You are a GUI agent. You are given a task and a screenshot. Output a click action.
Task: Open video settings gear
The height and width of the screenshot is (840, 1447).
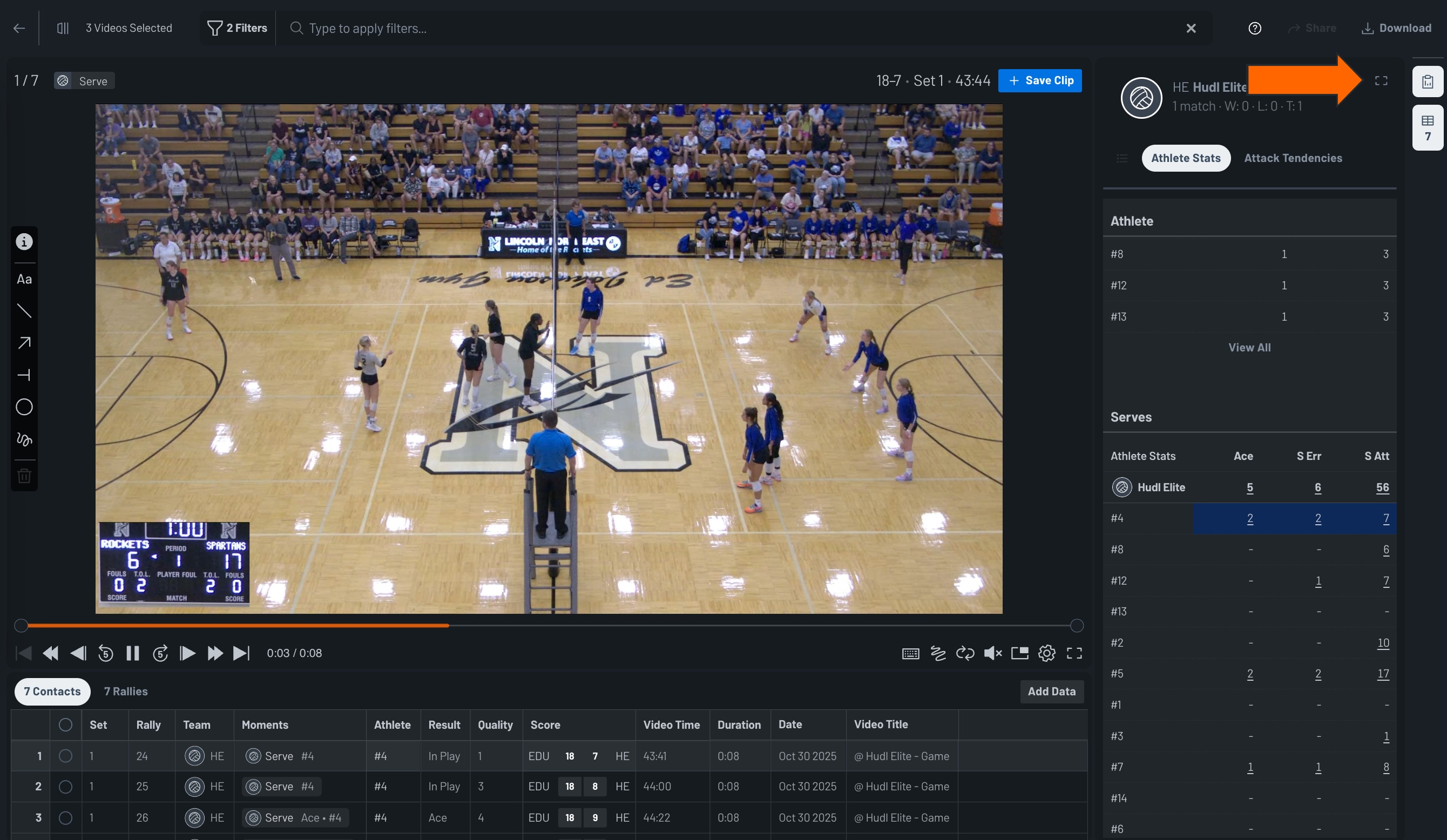(x=1047, y=653)
